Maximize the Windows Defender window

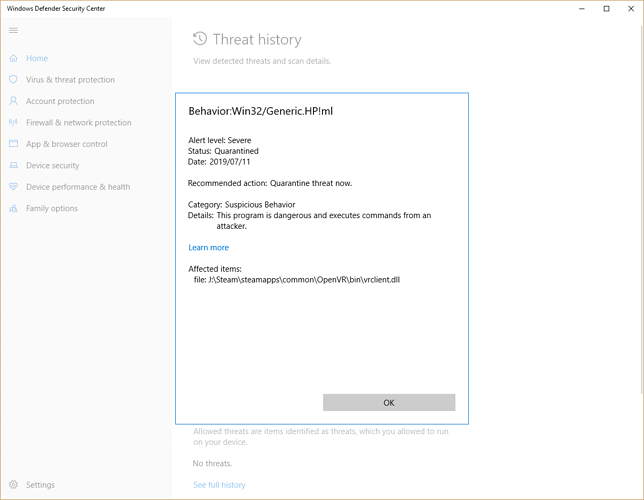coord(606,9)
